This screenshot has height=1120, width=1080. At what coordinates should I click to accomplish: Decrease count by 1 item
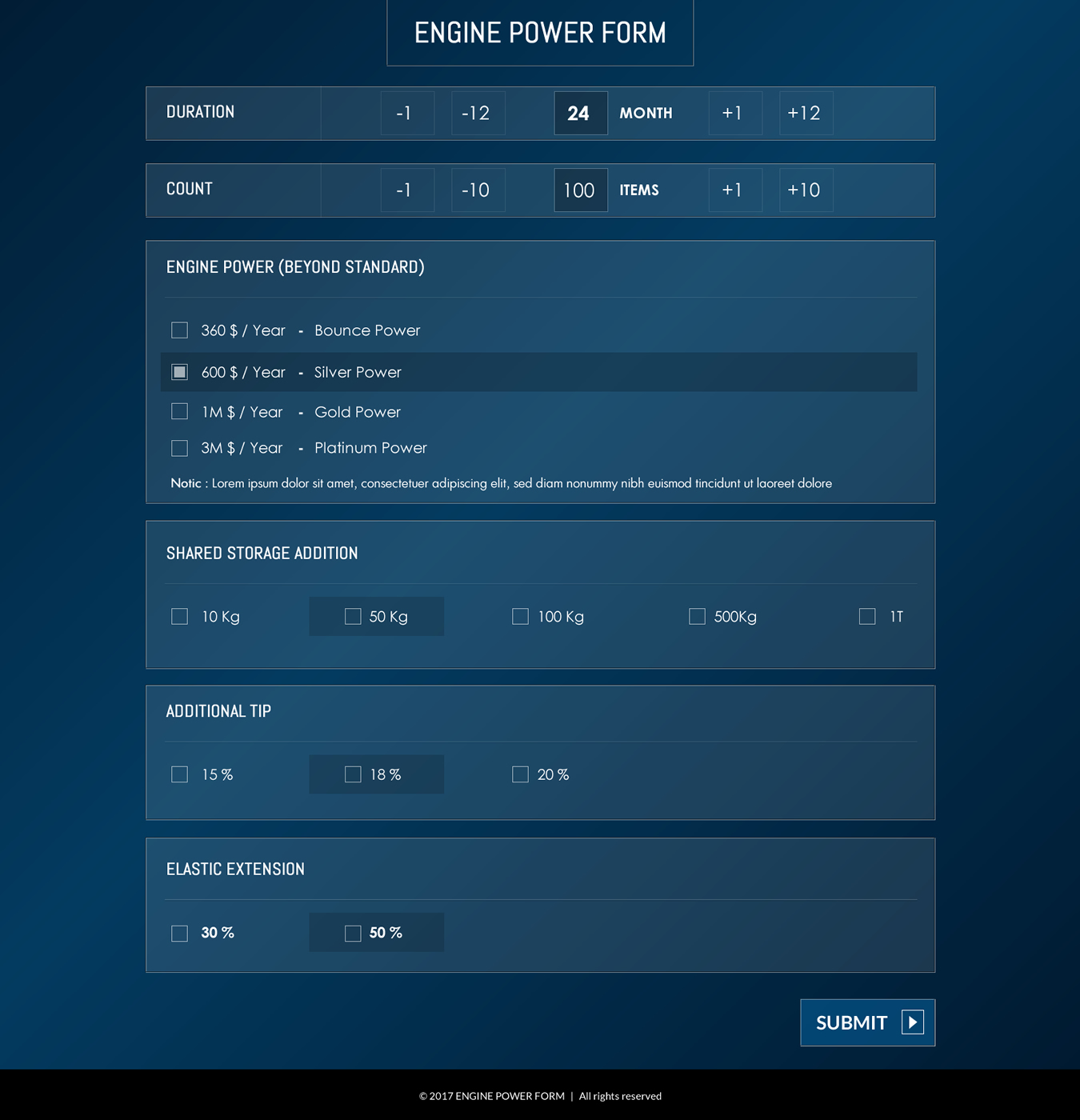(x=408, y=190)
